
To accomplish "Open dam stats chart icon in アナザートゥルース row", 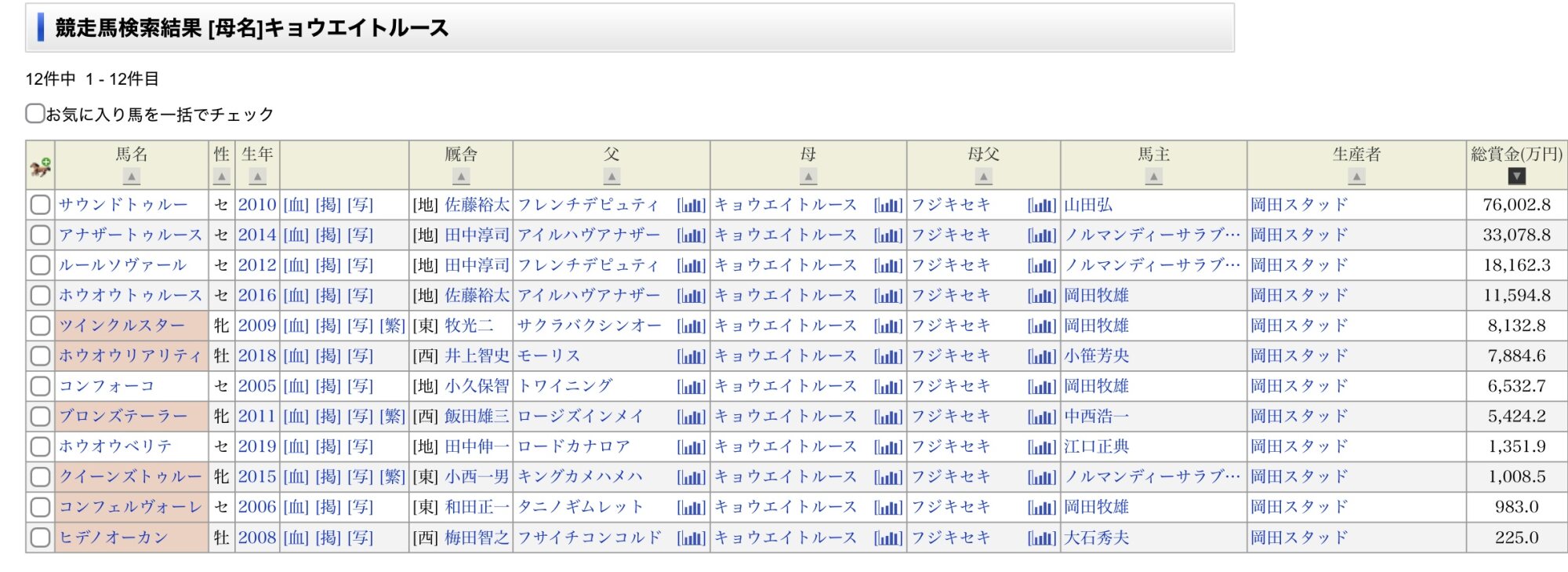I will [x=887, y=235].
